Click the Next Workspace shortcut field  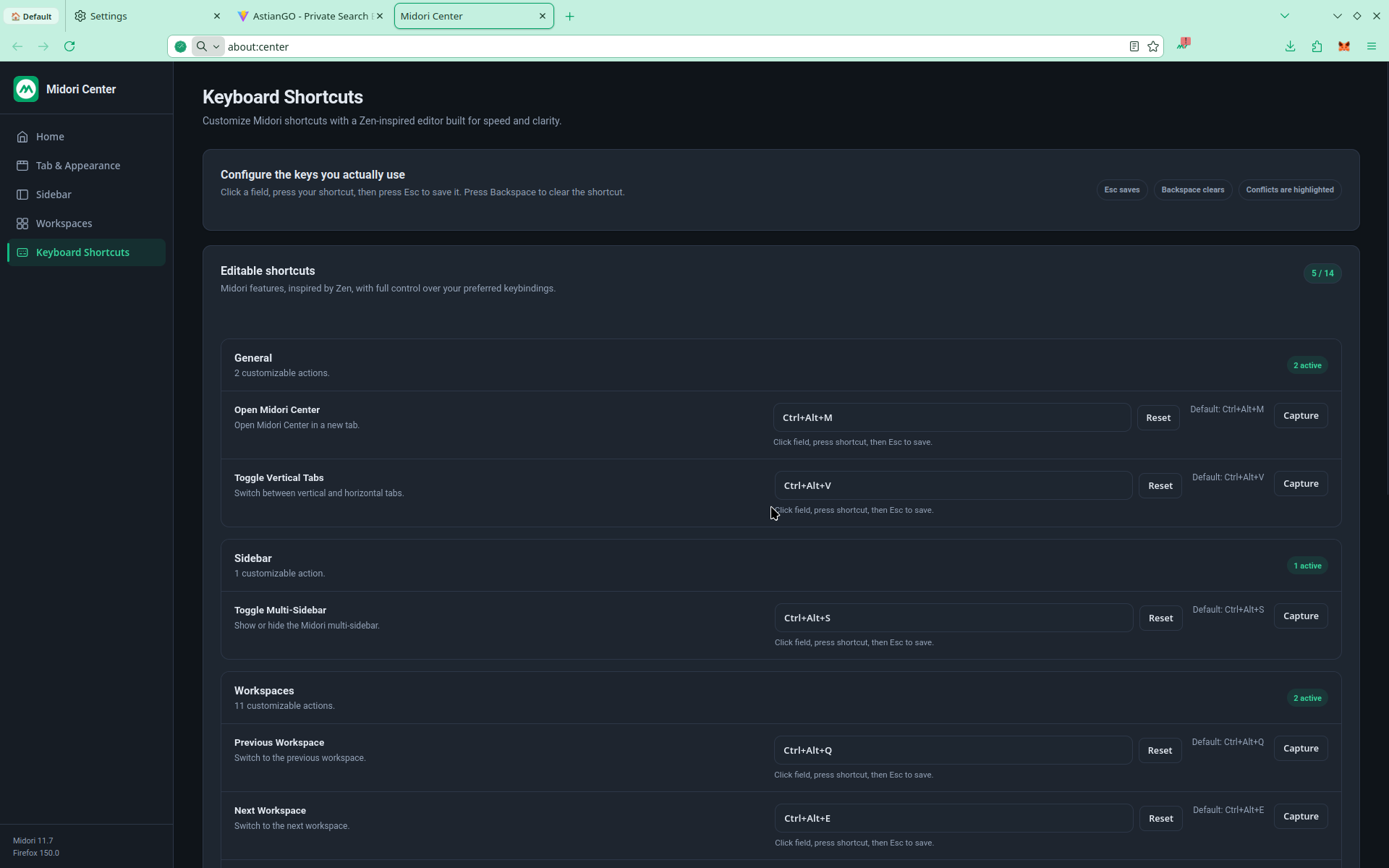point(954,818)
